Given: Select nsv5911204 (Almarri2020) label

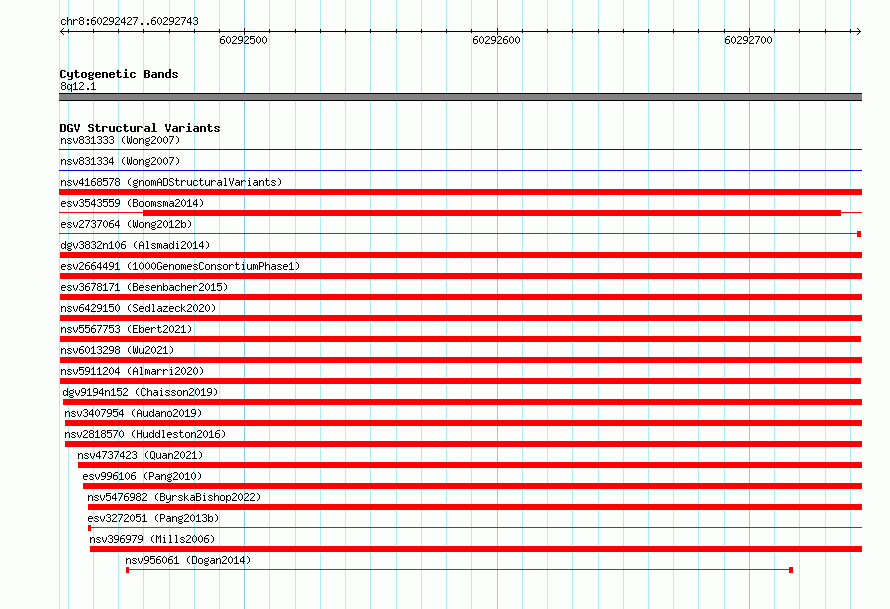Looking at the screenshot, I should tap(132, 371).
